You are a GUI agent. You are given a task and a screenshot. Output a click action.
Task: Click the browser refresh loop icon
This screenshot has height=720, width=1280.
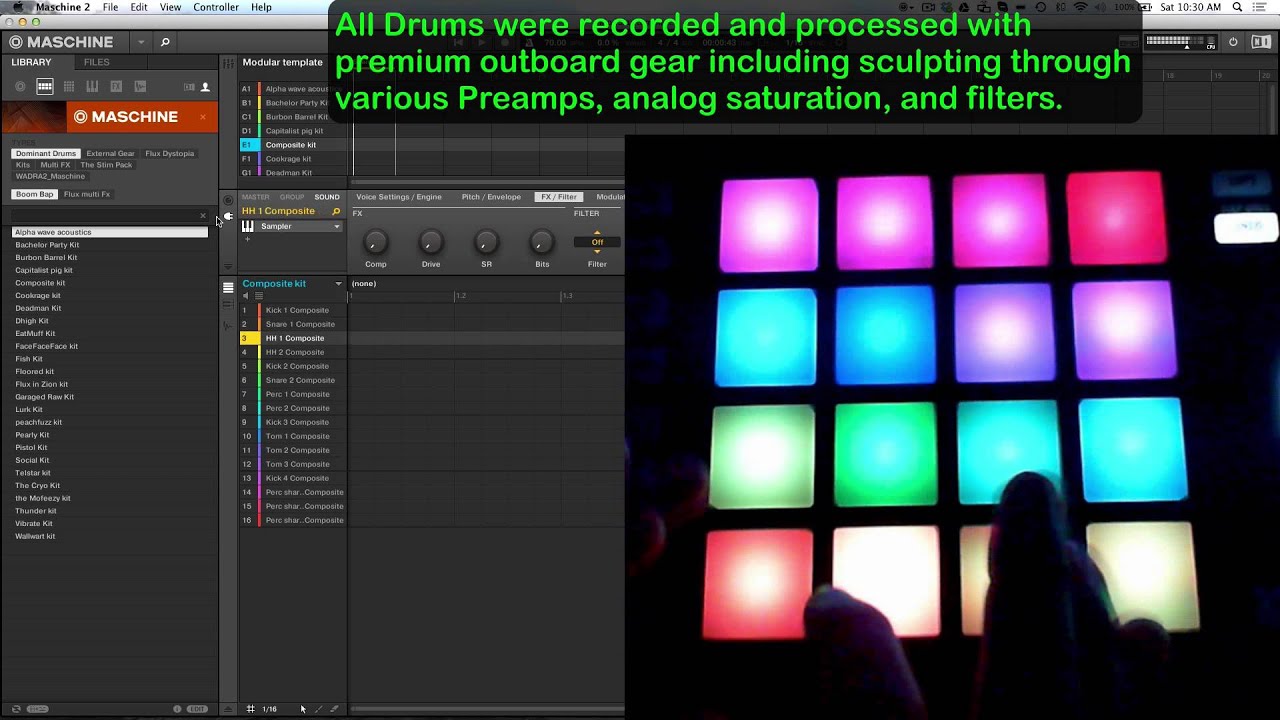click(x=16, y=709)
